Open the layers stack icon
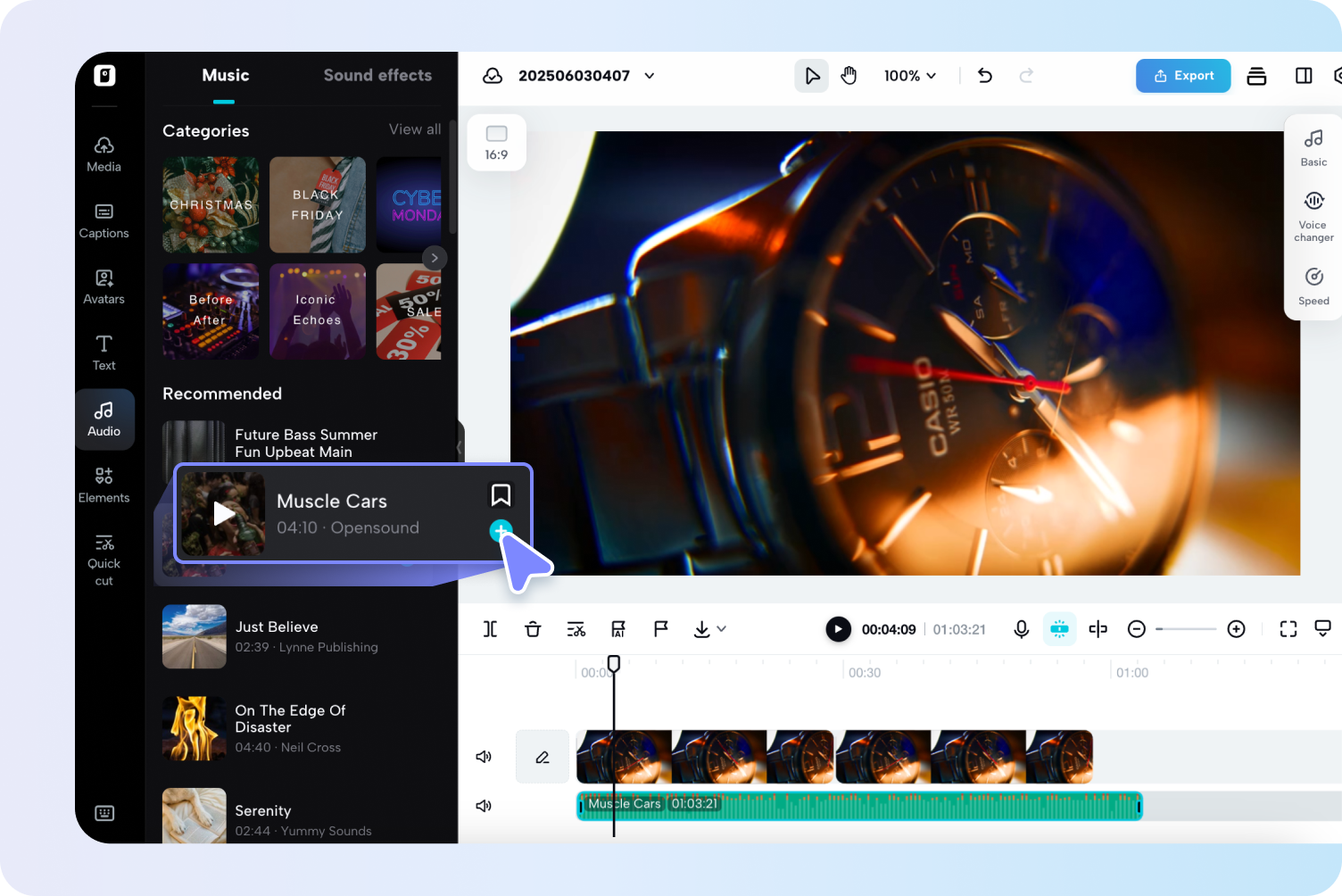 pos(1256,76)
